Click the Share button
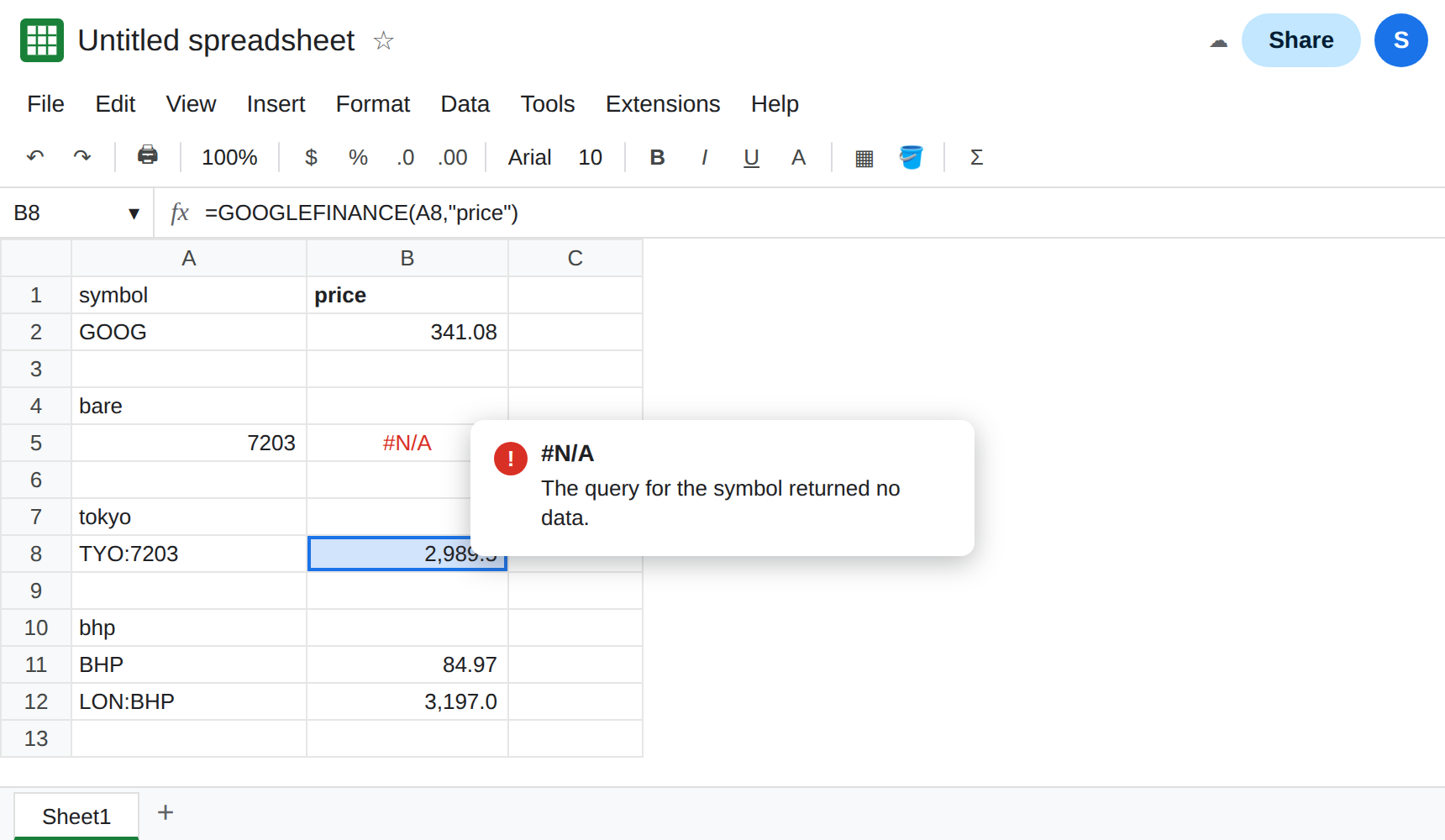Image resolution: width=1445 pixels, height=840 pixels. click(x=1300, y=40)
